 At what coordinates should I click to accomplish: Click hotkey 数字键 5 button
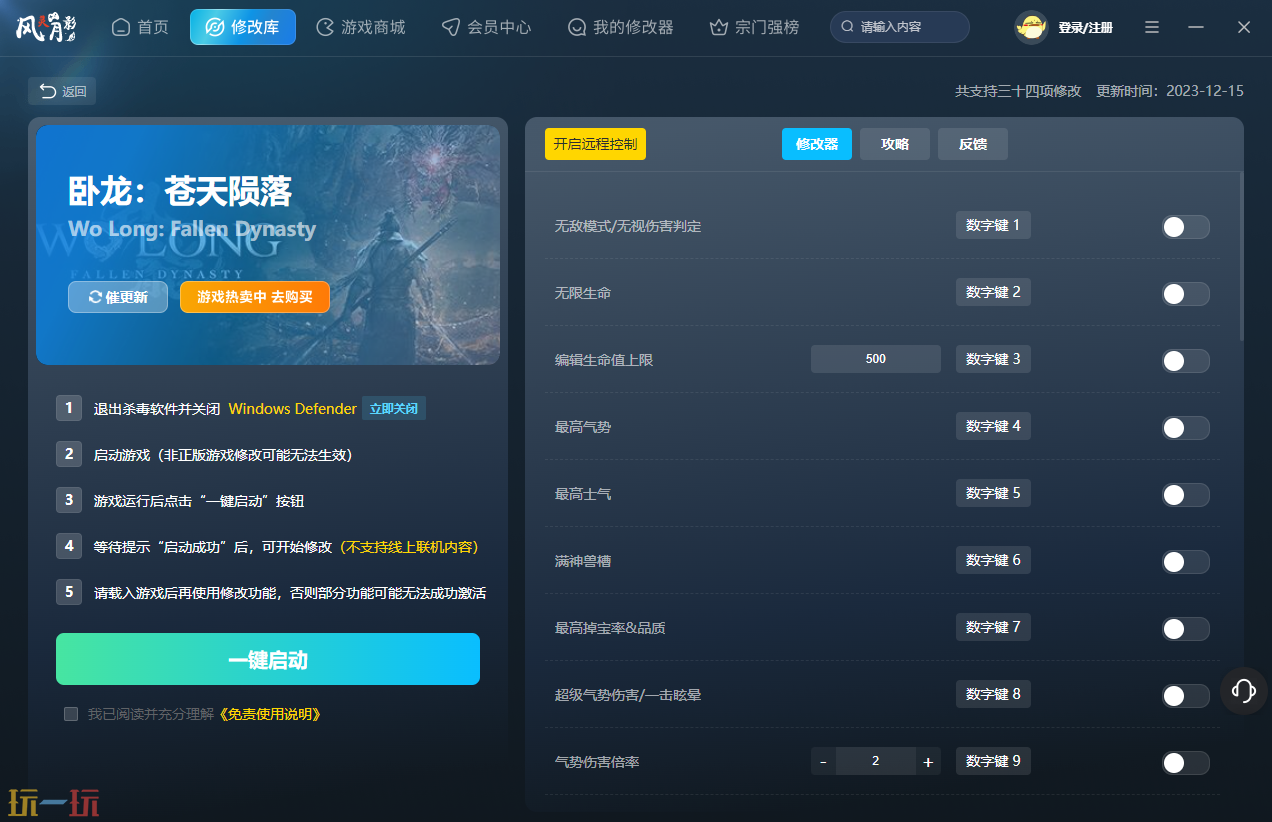pyautogui.click(x=993, y=493)
